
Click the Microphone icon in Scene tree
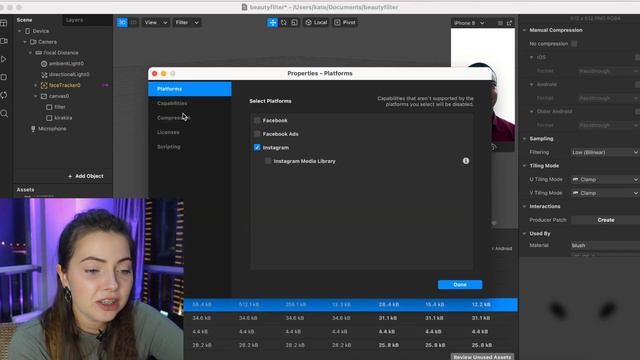point(33,129)
